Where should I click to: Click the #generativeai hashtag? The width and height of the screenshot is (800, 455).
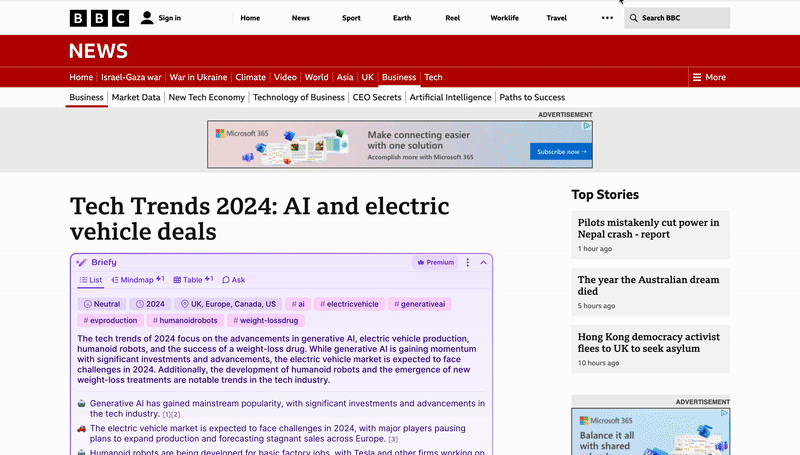click(x=419, y=304)
